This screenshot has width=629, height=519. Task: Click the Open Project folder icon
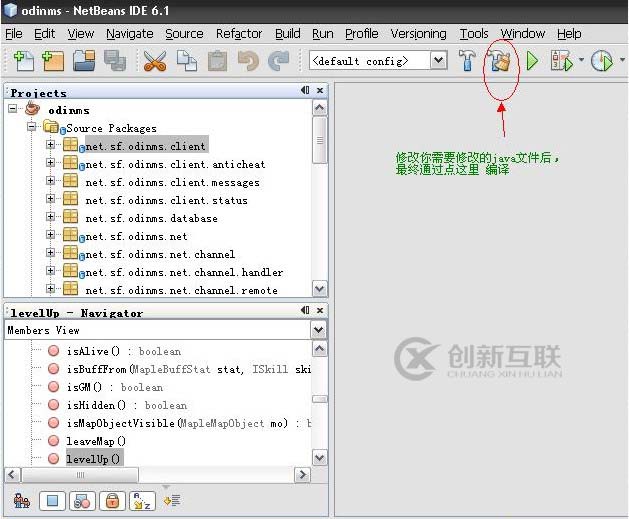click(84, 61)
